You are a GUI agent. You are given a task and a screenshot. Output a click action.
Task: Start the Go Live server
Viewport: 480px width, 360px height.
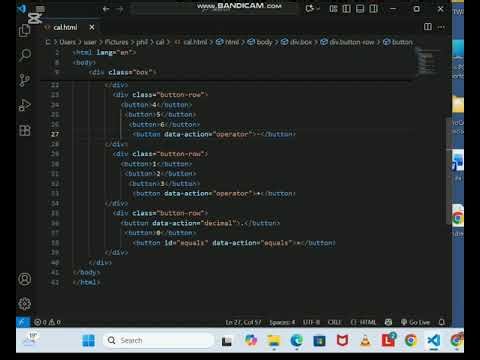pos(415,322)
